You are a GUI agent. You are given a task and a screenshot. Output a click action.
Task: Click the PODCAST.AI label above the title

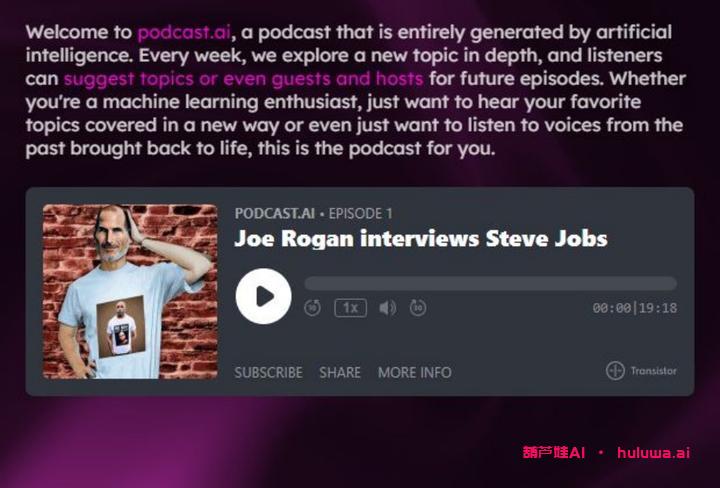pyautogui.click(x=274, y=213)
